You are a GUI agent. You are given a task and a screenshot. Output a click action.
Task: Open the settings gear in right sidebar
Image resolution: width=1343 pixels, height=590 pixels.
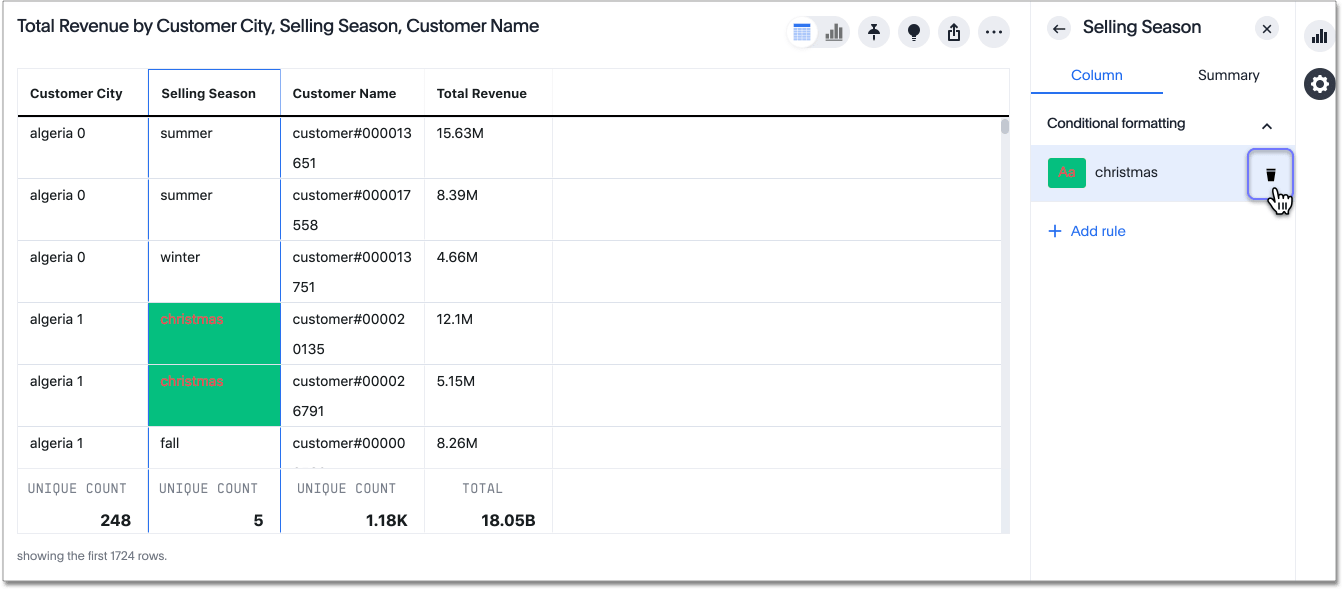pos(1319,84)
